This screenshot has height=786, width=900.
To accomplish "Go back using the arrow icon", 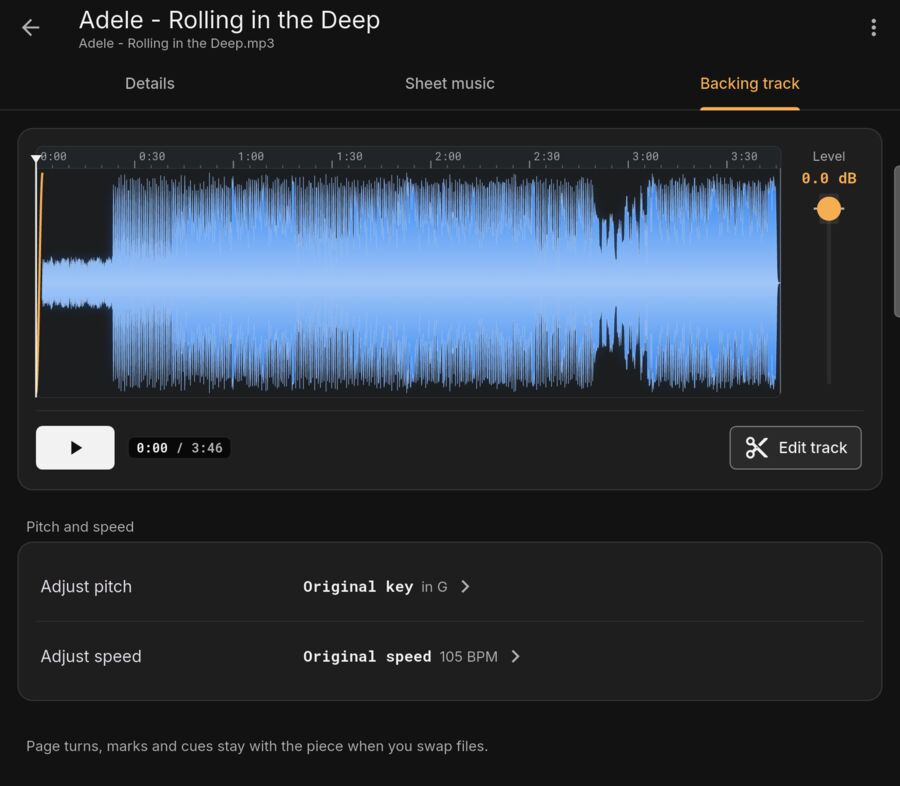I will coord(30,28).
